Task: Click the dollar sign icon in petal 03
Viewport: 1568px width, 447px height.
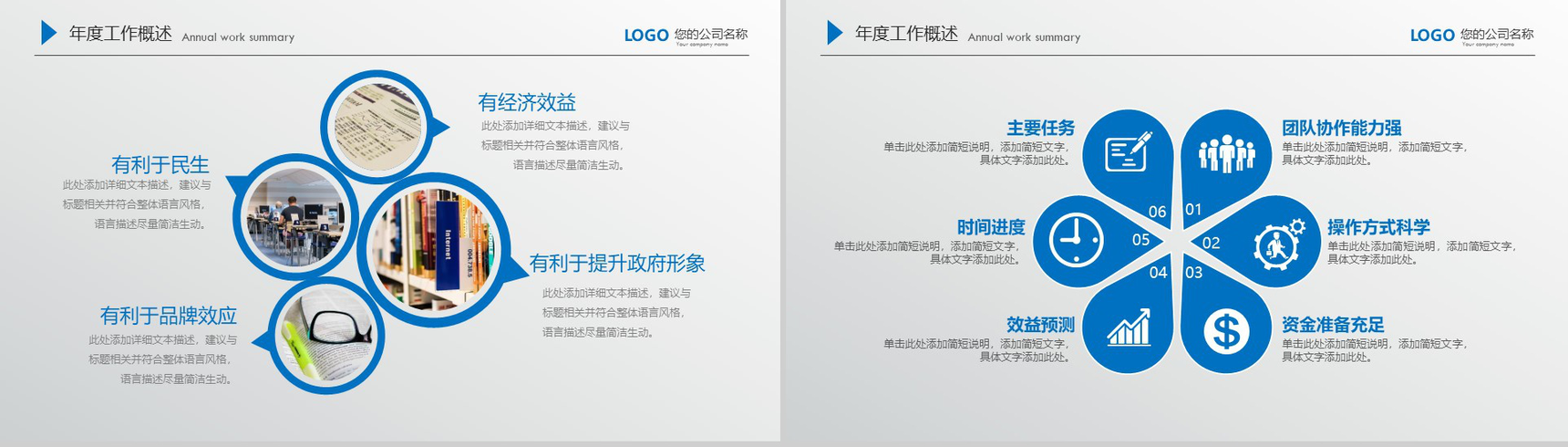Action: [1226, 330]
